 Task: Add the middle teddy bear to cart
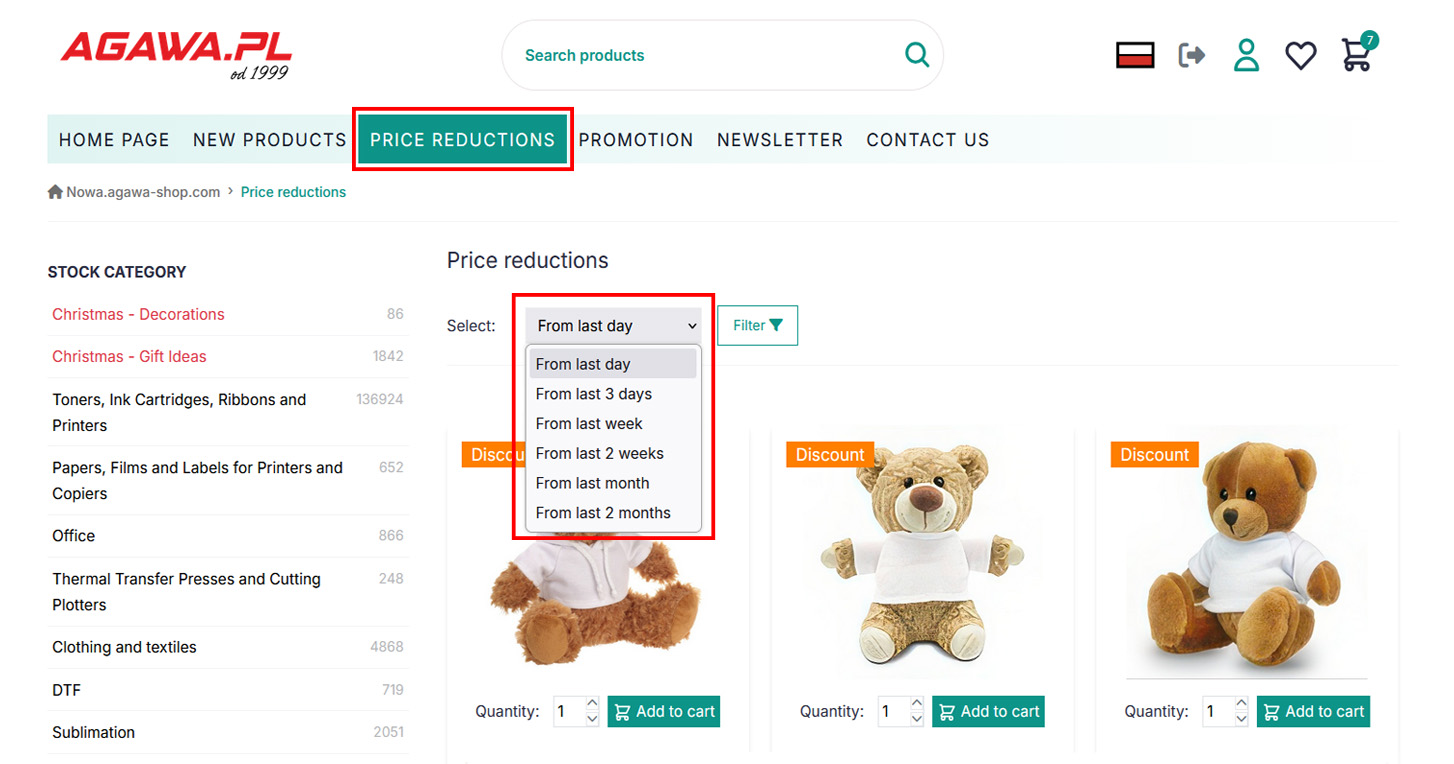click(988, 712)
